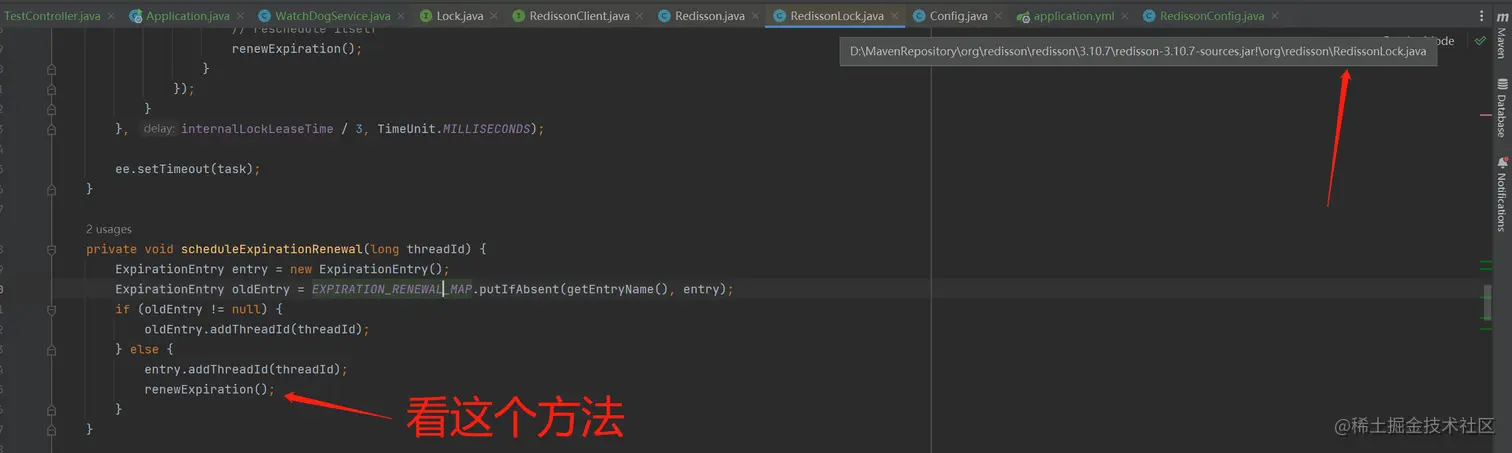Toggle fold marker at the else line
1512x453 pixels.
coord(51,349)
